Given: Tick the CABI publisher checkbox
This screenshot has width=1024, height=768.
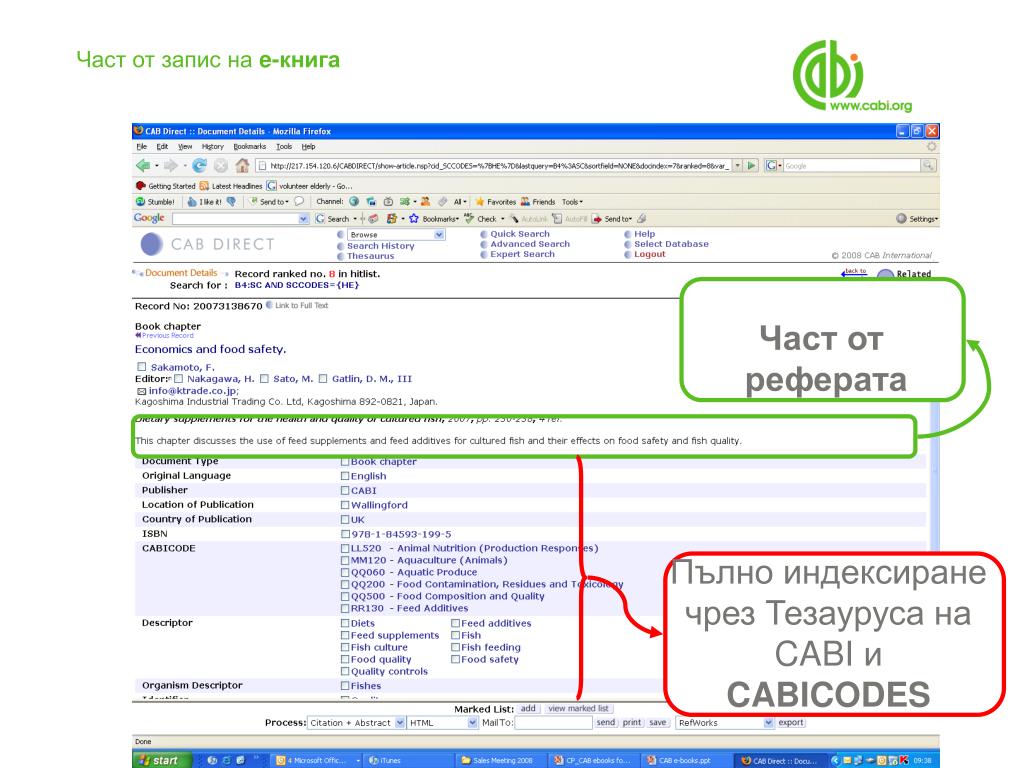Looking at the screenshot, I should 345,490.
